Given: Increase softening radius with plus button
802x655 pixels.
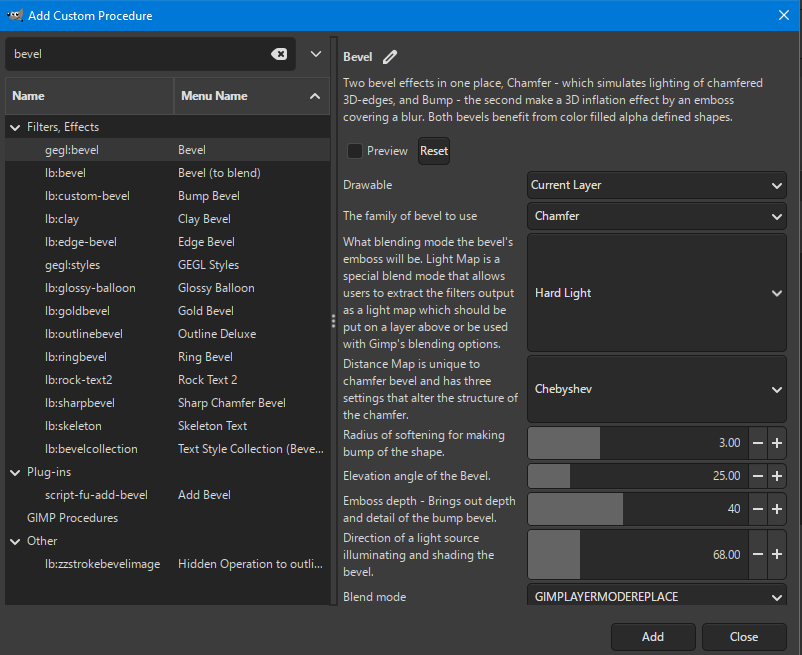Looking at the screenshot, I should click(777, 443).
